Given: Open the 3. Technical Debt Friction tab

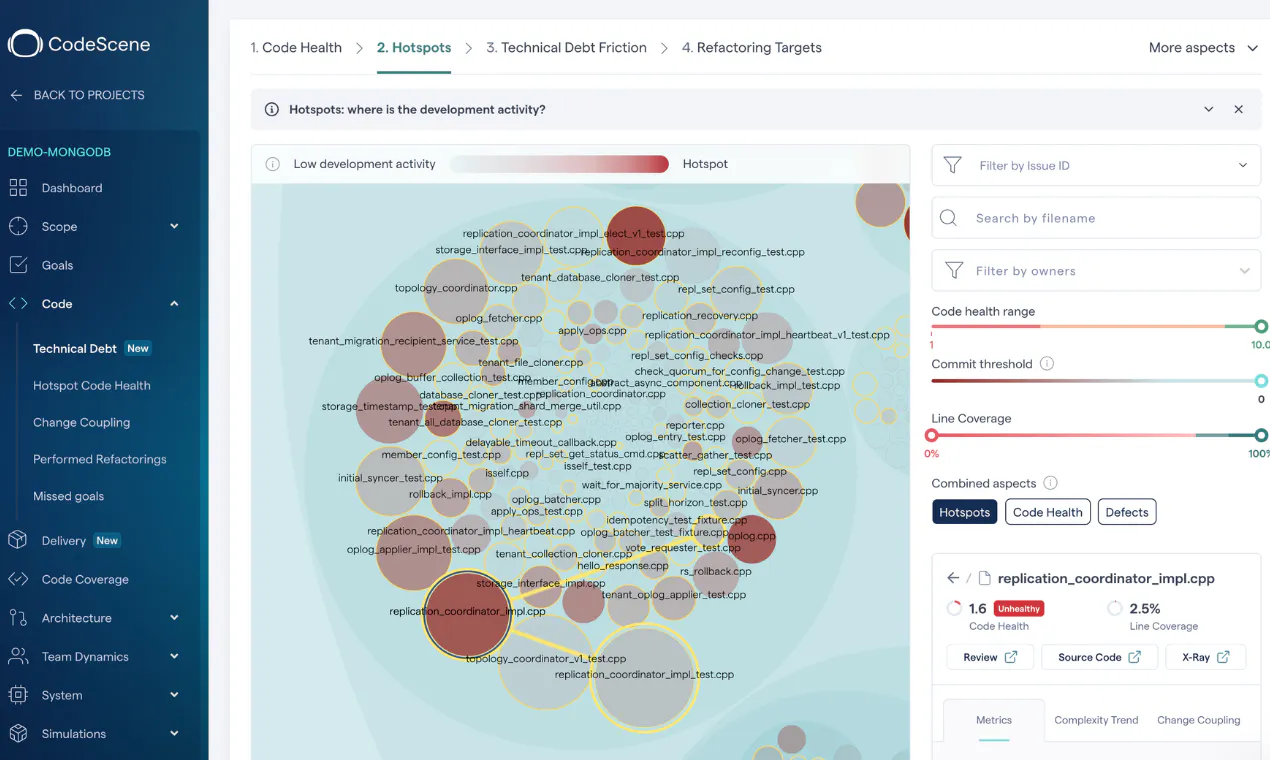Looking at the screenshot, I should [x=566, y=47].
